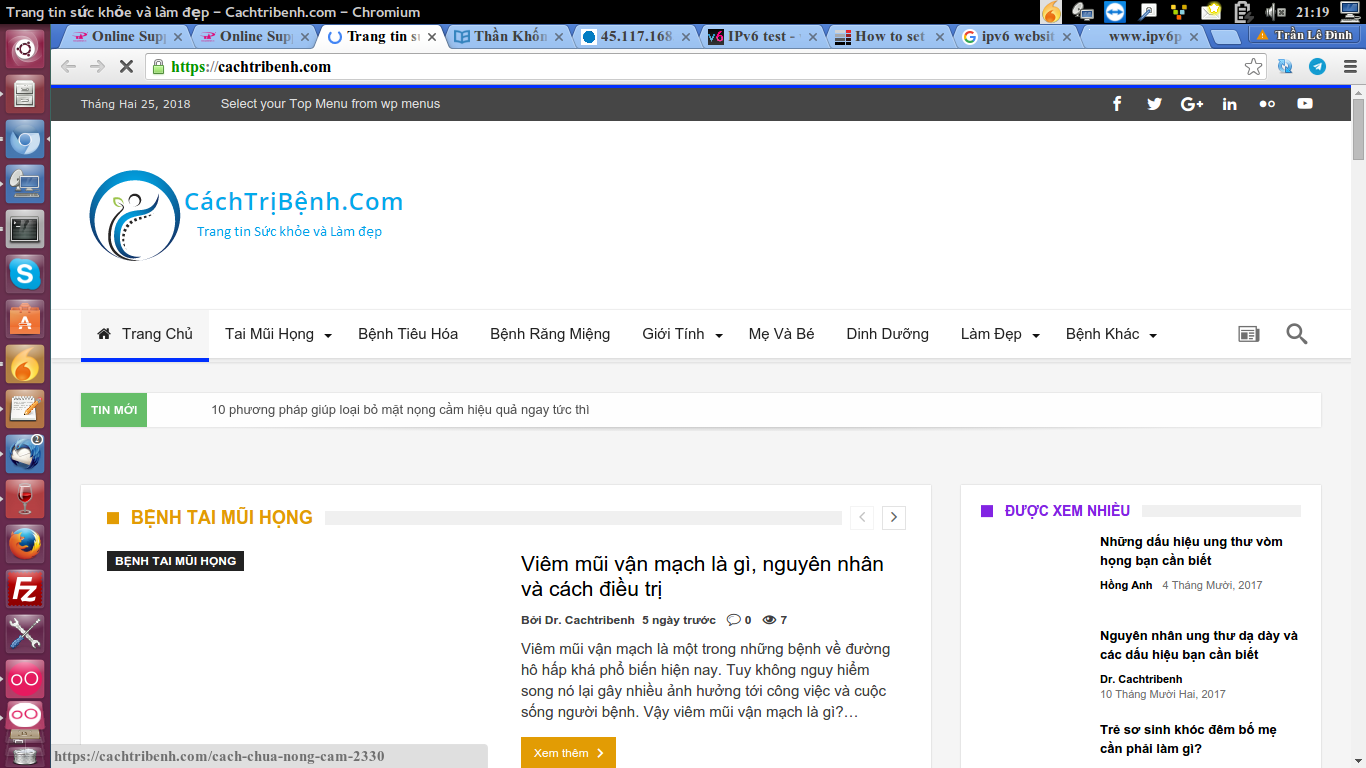Go to the Bệnh Tiêu Hóa section
This screenshot has height=768, width=1366.
pyautogui.click(x=408, y=334)
